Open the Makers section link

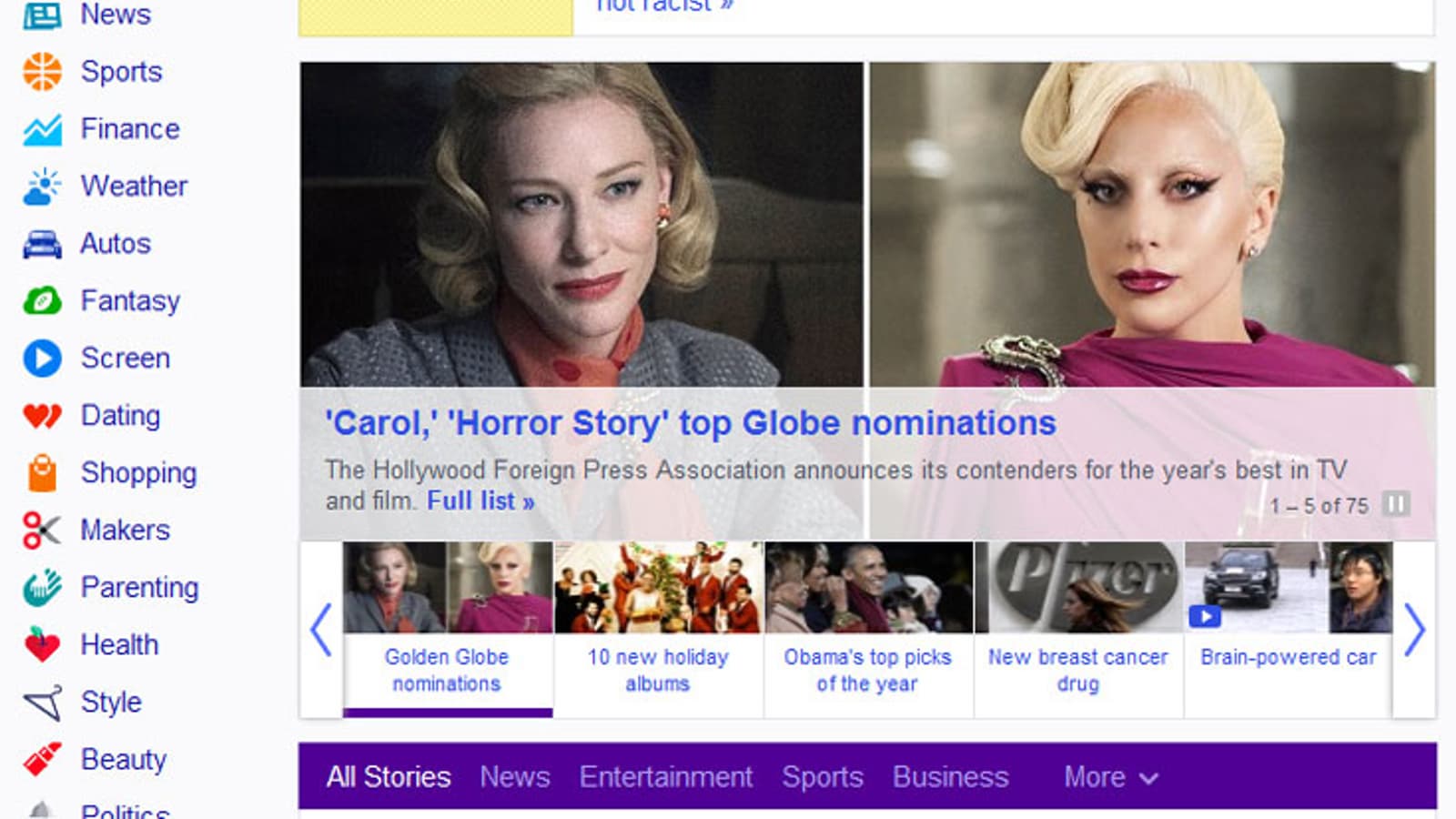(126, 531)
